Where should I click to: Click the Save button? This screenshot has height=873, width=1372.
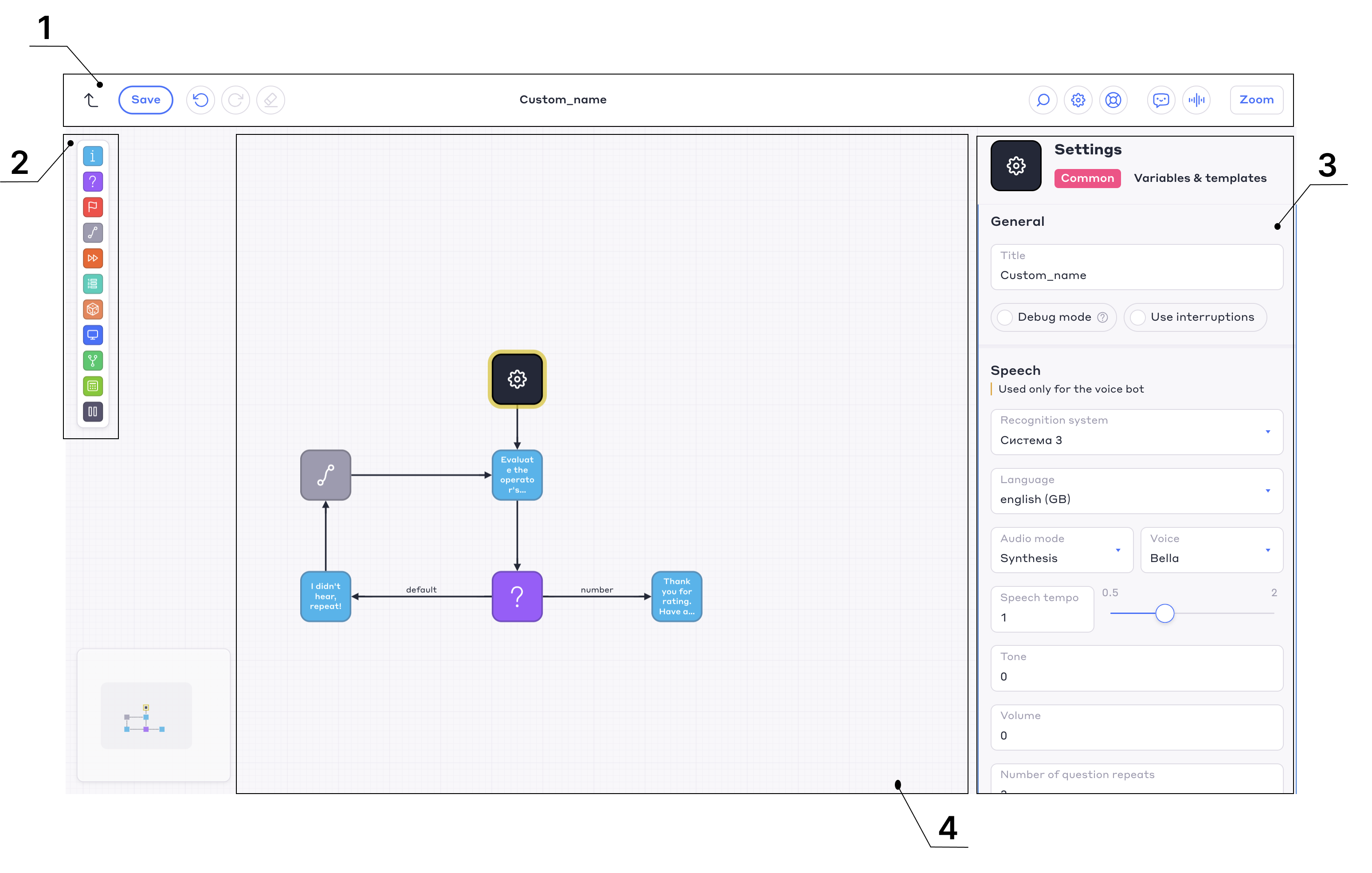[x=146, y=100]
